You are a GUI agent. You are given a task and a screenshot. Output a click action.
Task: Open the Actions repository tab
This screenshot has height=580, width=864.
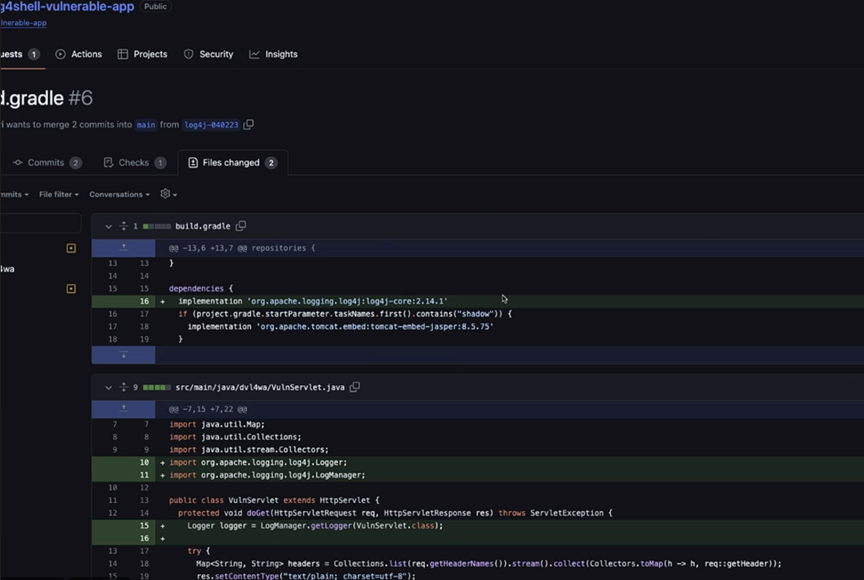click(79, 54)
